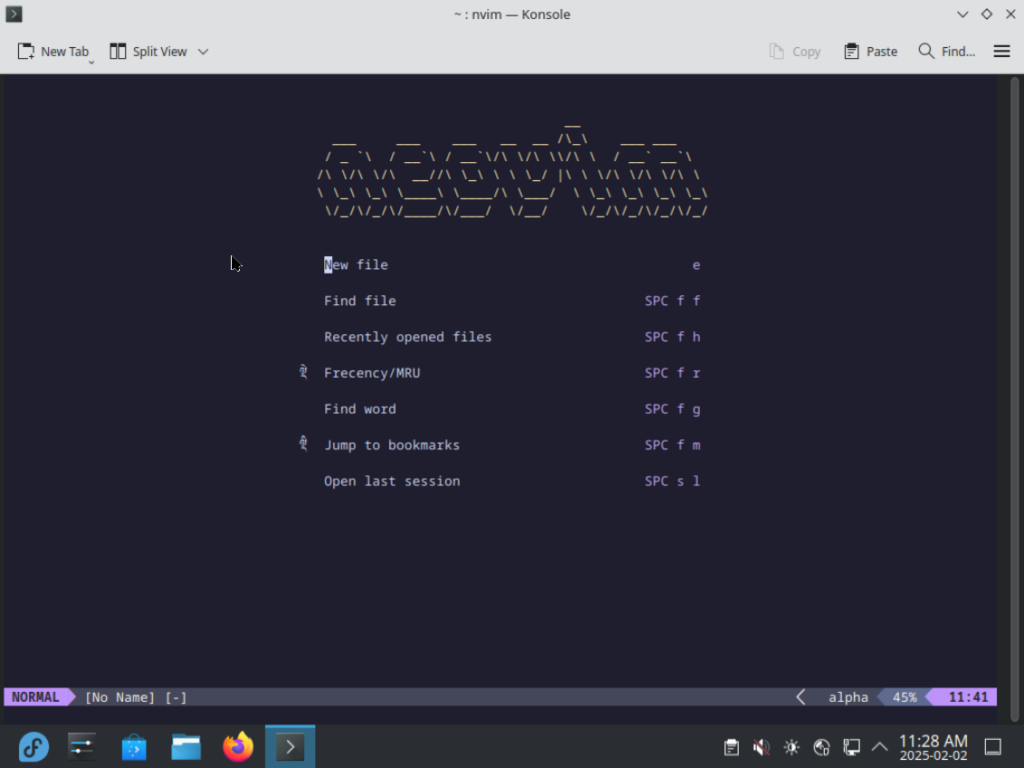The width and height of the screenshot is (1024, 768).
Task: Click the Find... toolbar button
Action: [946, 51]
